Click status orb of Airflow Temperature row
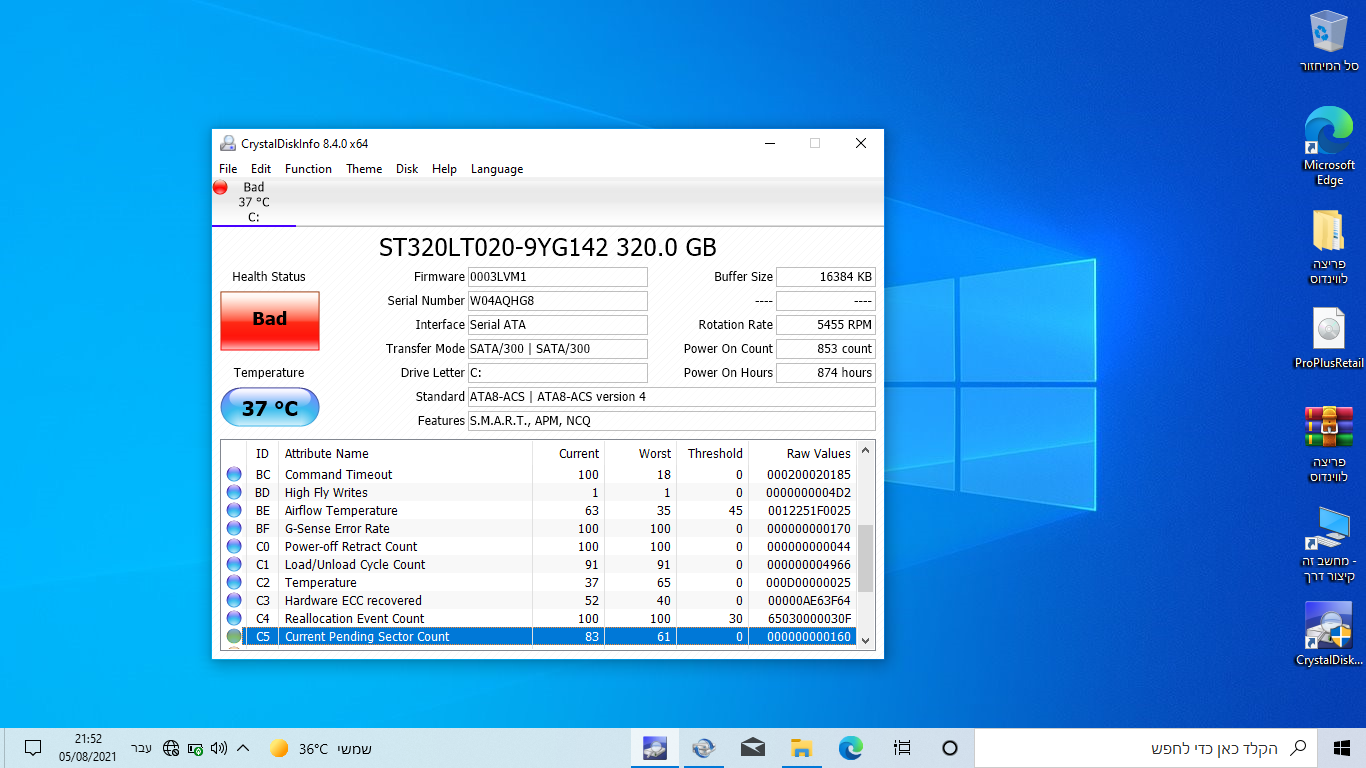 (234, 510)
